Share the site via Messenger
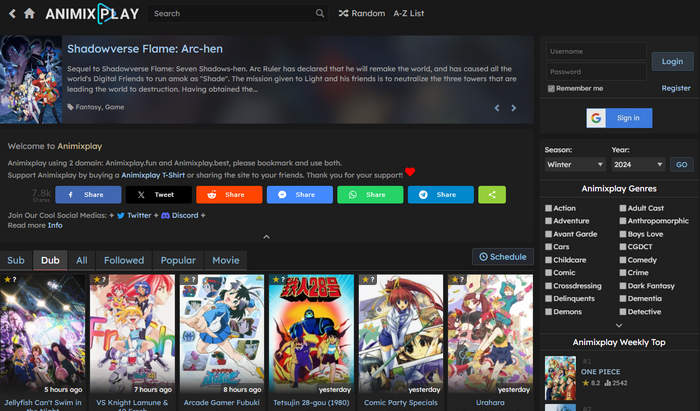This screenshot has width=700, height=411. point(300,195)
